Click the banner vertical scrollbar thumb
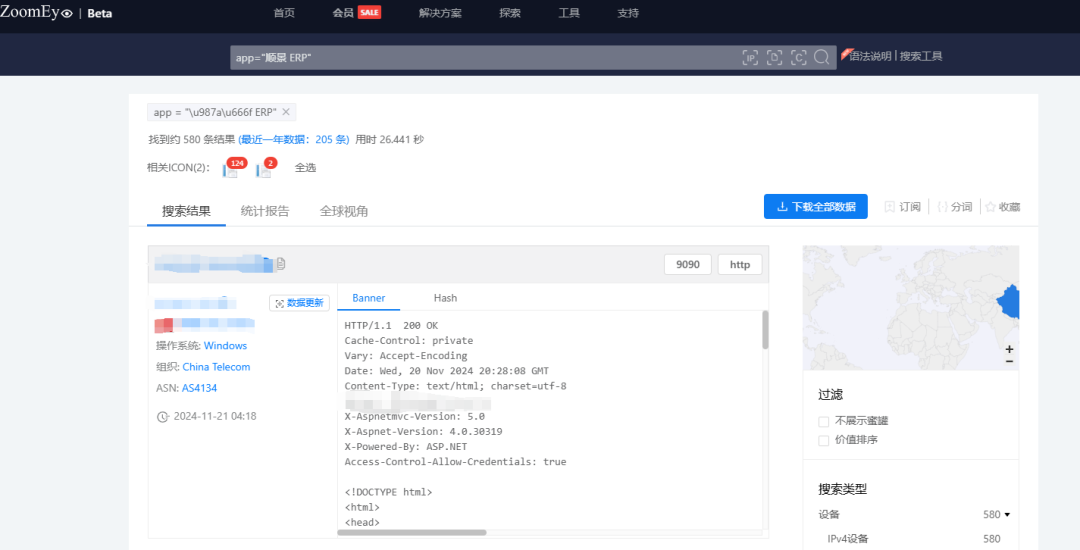 click(x=765, y=330)
